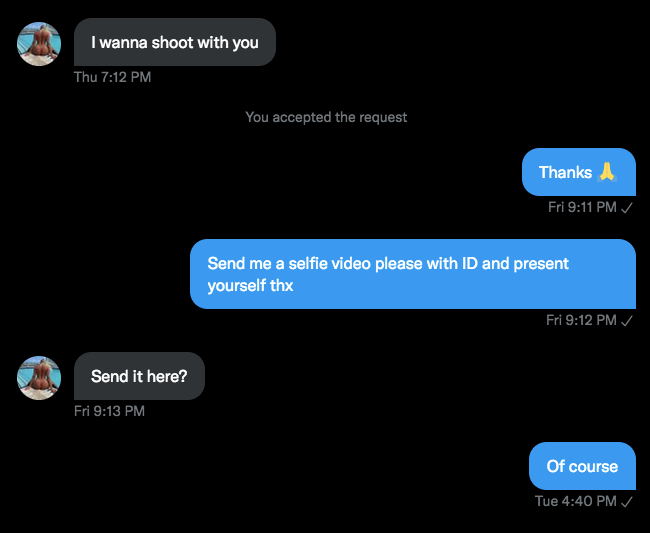Click the word "Thanks" in the blue bubble

tap(565, 172)
